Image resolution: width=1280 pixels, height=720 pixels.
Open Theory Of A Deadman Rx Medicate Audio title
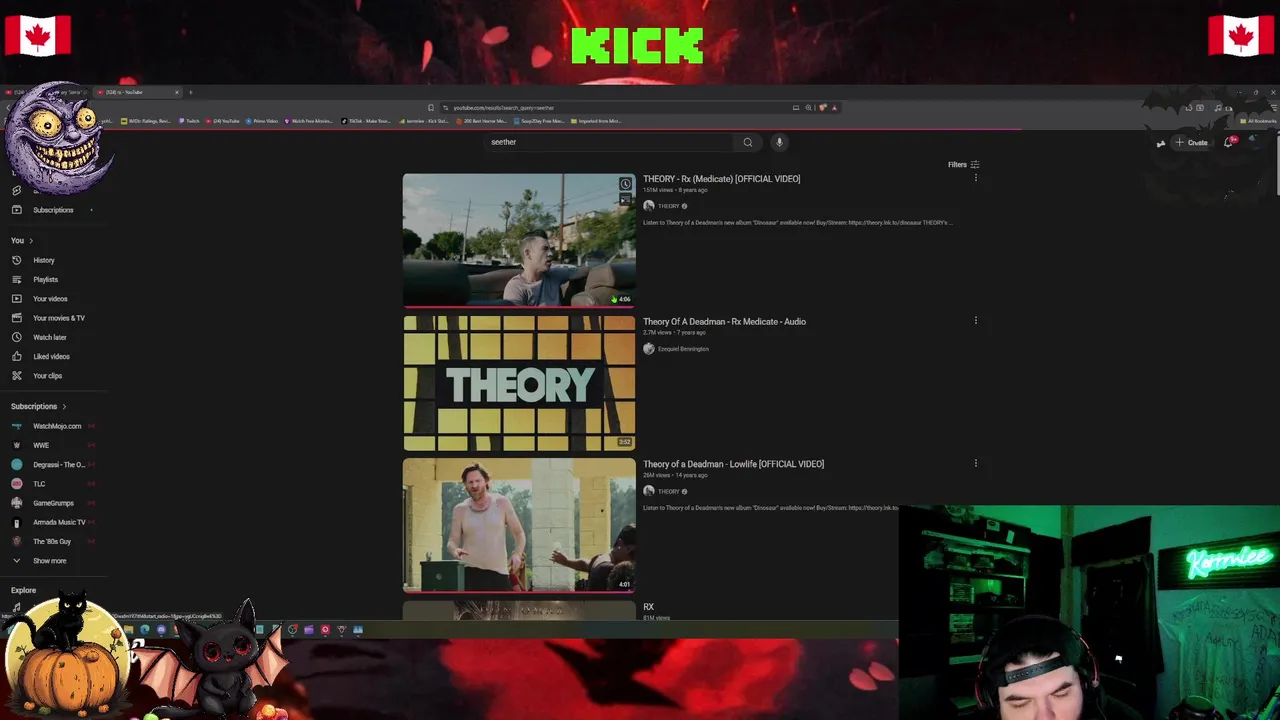coord(724,322)
